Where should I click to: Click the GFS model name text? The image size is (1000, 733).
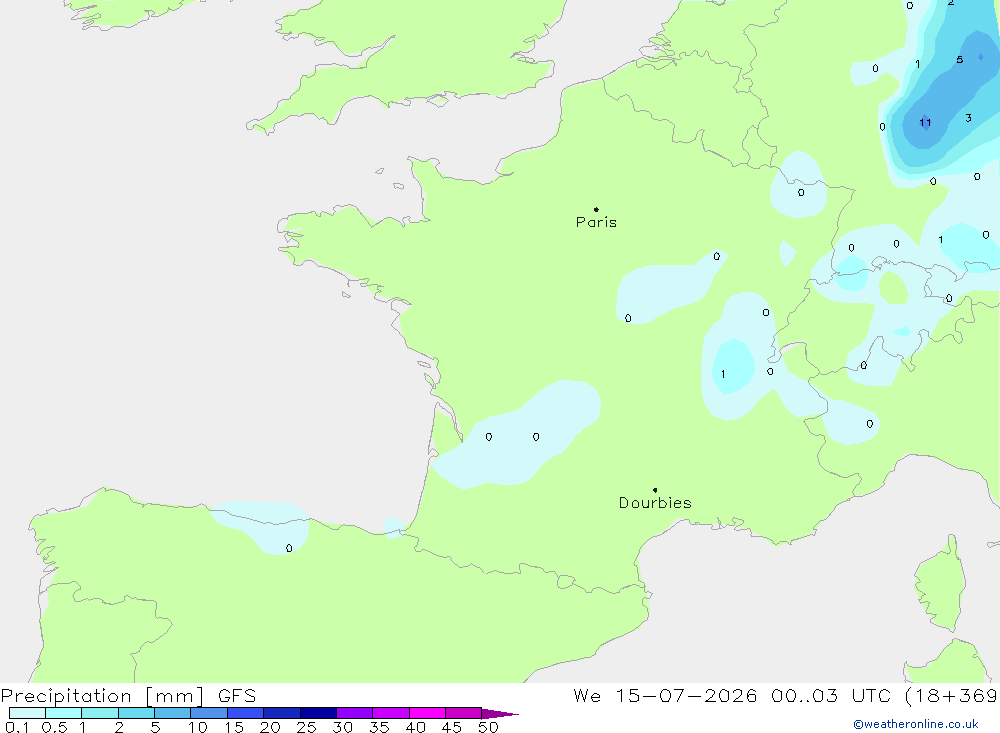[x=237, y=696]
